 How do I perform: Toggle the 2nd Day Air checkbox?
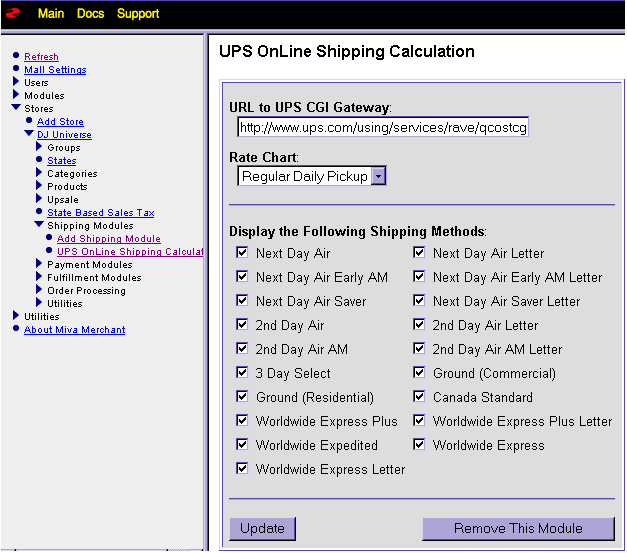pos(242,325)
